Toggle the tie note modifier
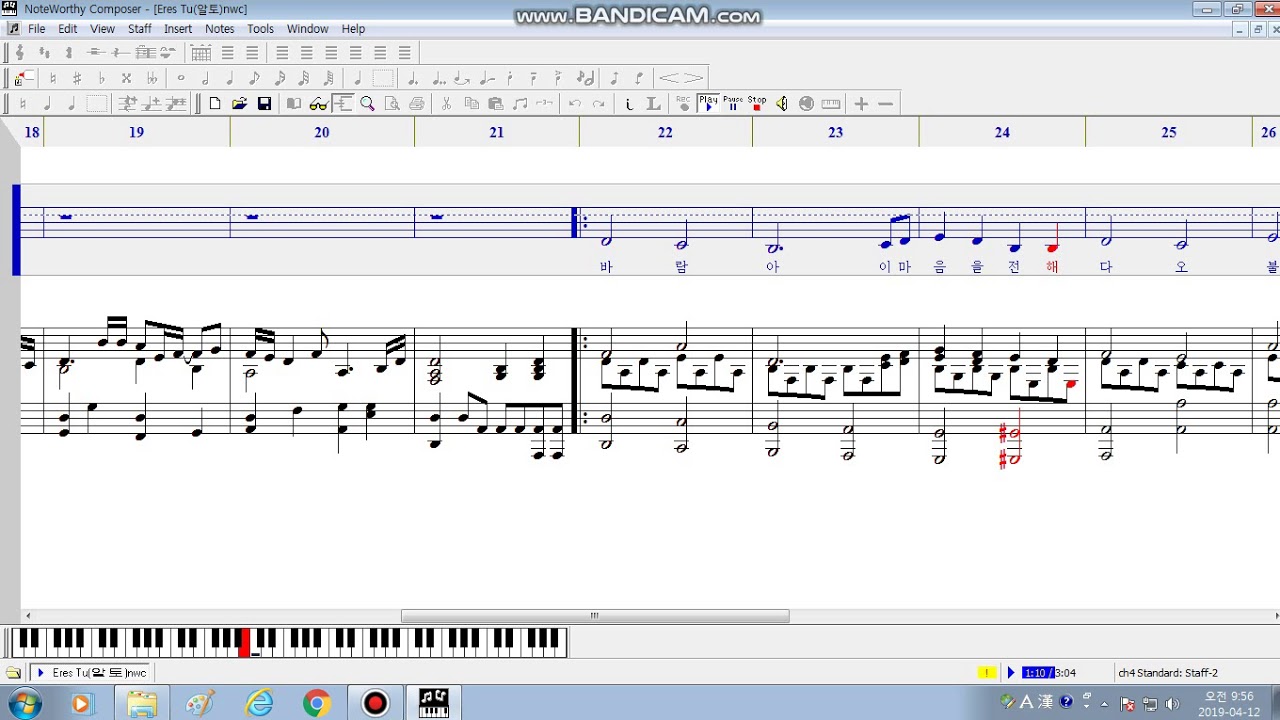The image size is (1280, 720). tap(461, 78)
